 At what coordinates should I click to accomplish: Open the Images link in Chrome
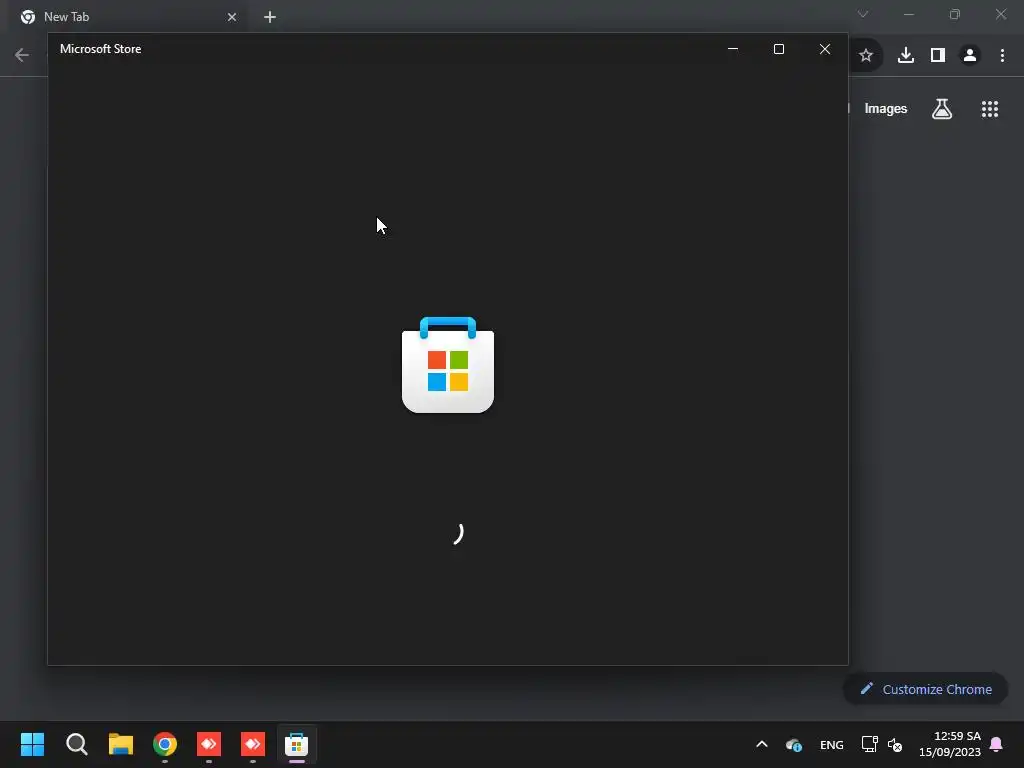[x=886, y=109]
